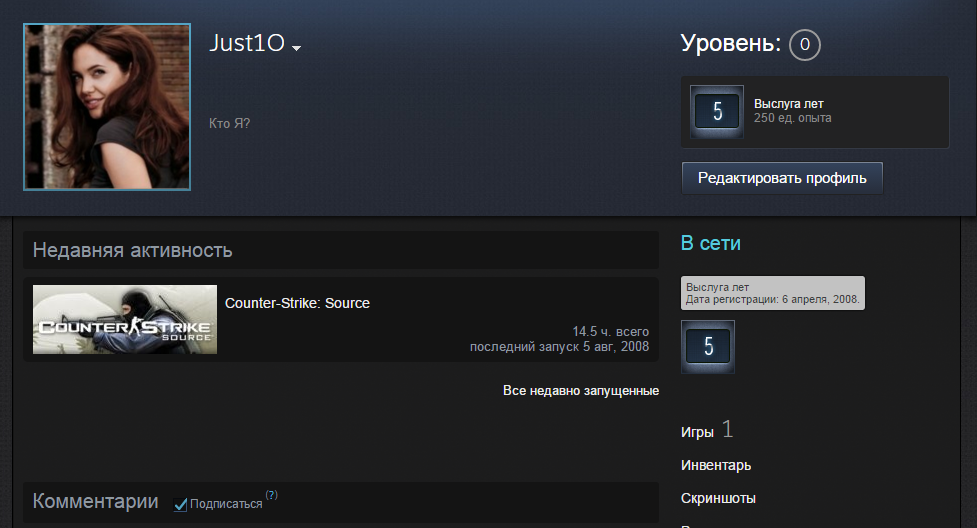977x528 pixels.
Task: Click the Выслуга лет badge title text
Action: pos(788,103)
